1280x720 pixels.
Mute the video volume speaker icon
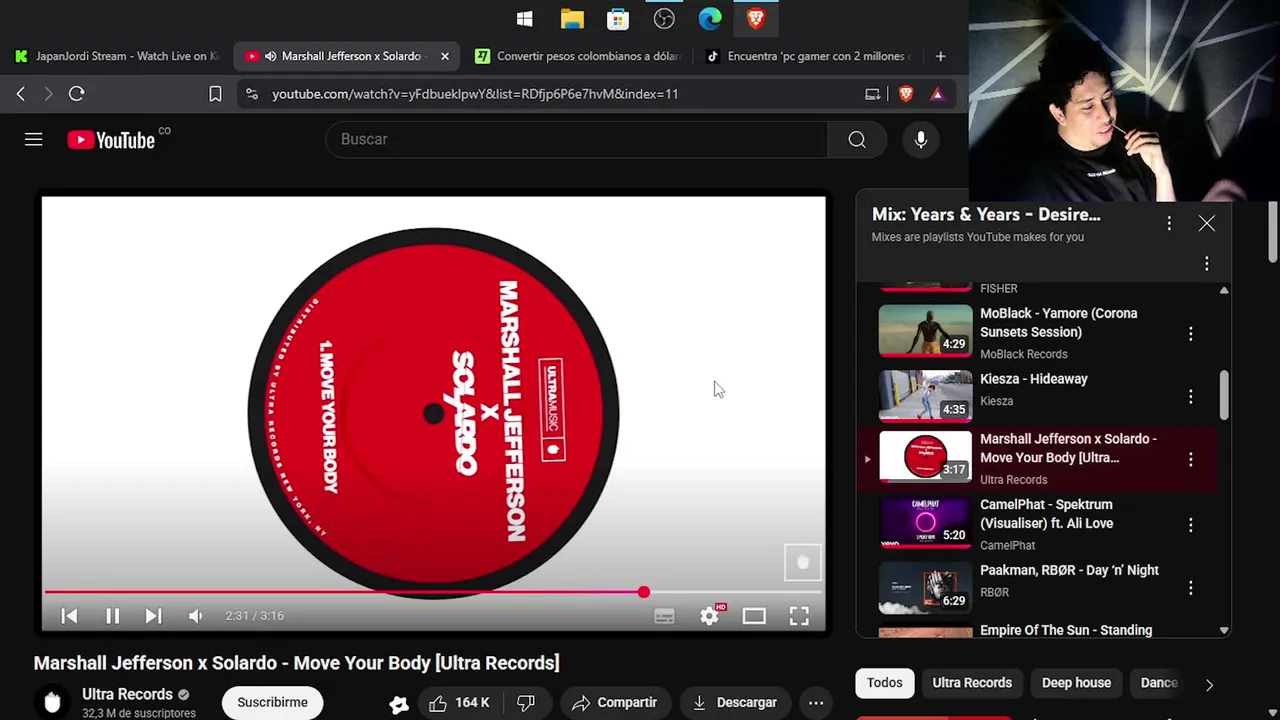coord(196,616)
